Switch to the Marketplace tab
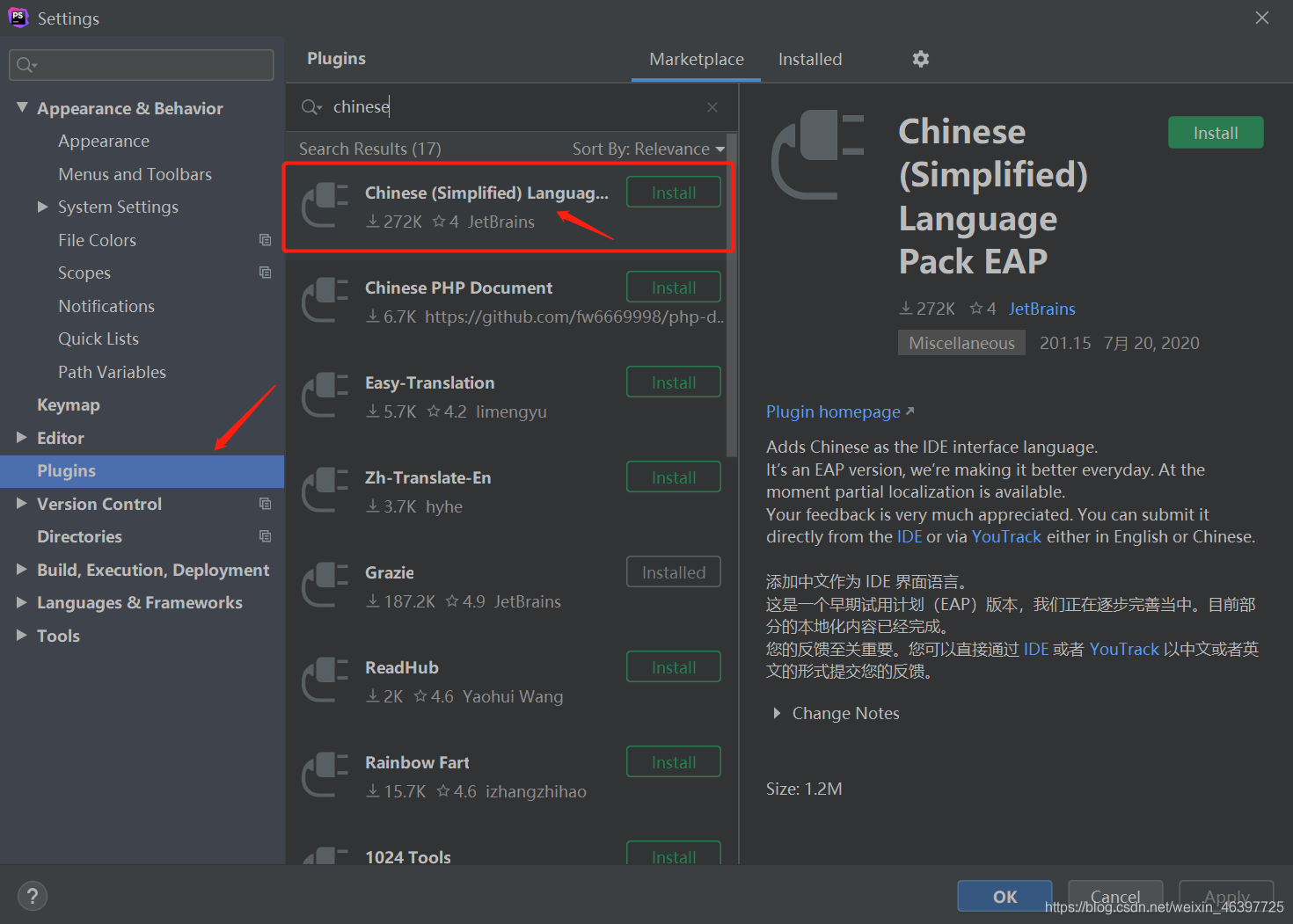The width and height of the screenshot is (1293, 924). 697,59
